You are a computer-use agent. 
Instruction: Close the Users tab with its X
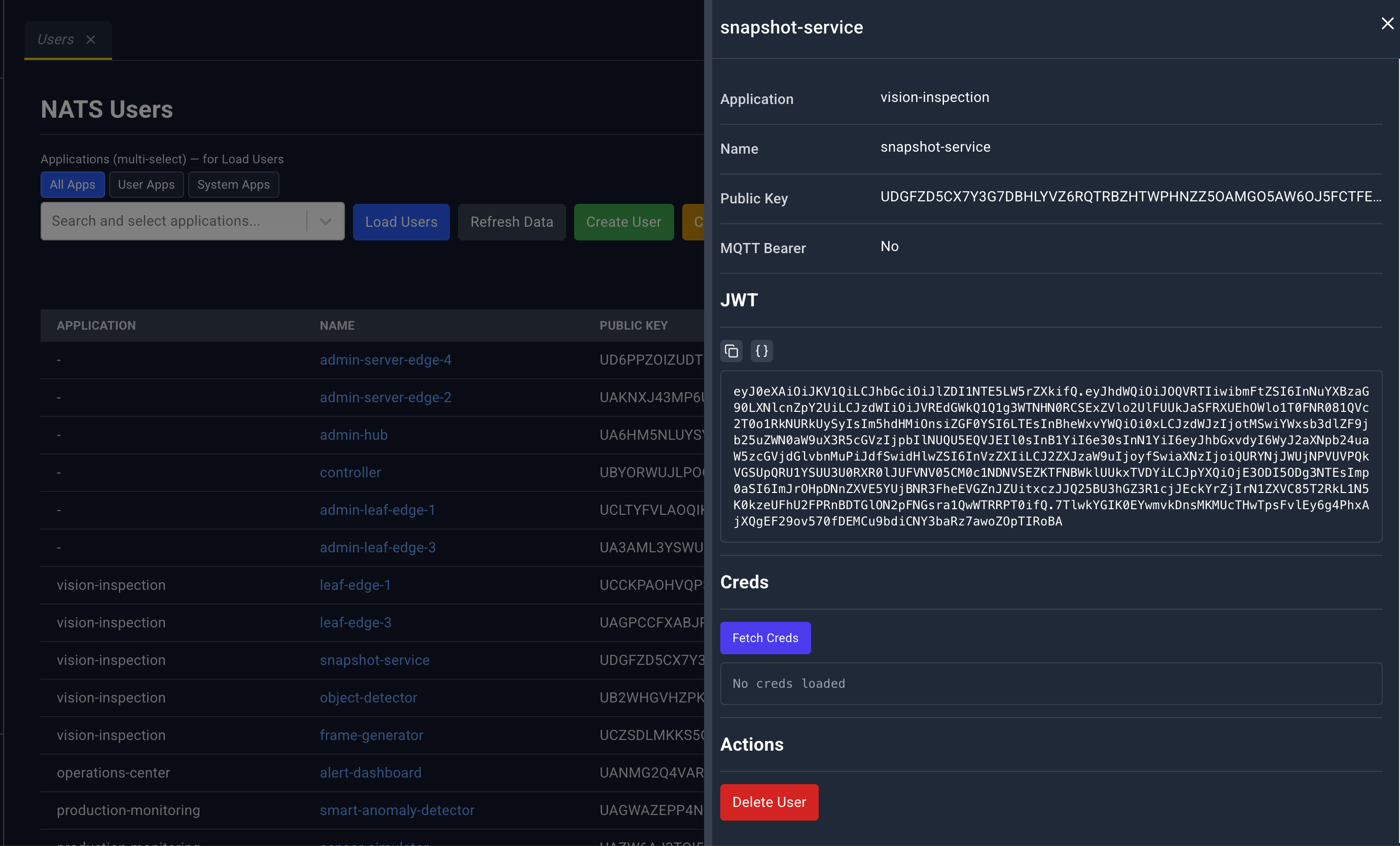pyautogui.click(x=90, y=39)
